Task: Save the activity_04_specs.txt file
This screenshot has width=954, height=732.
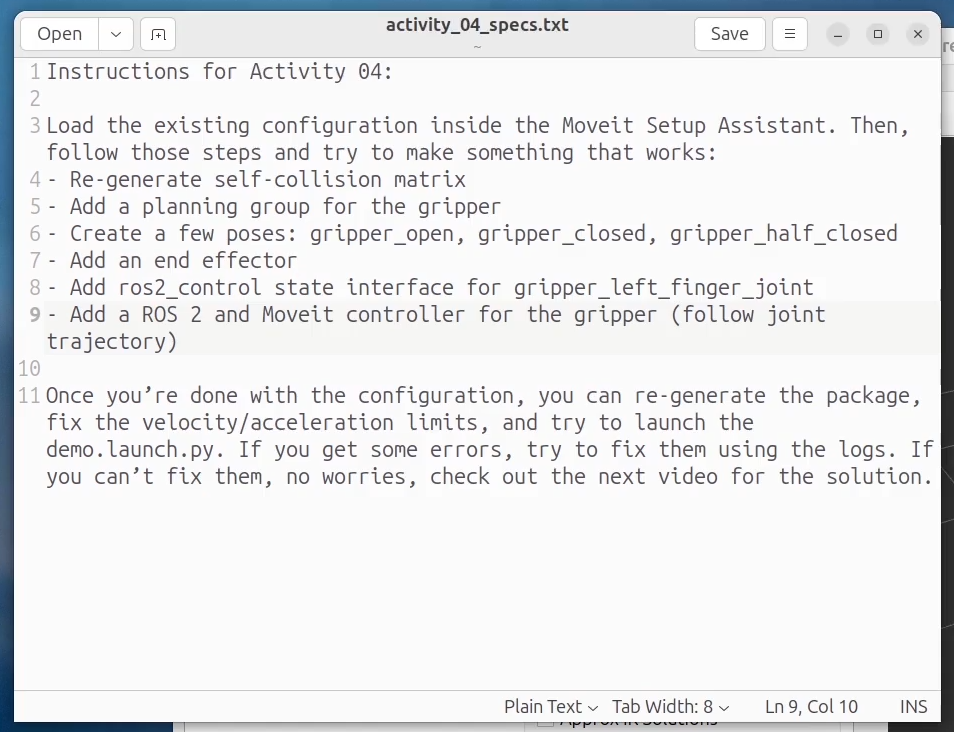Action: click(729, 34)
